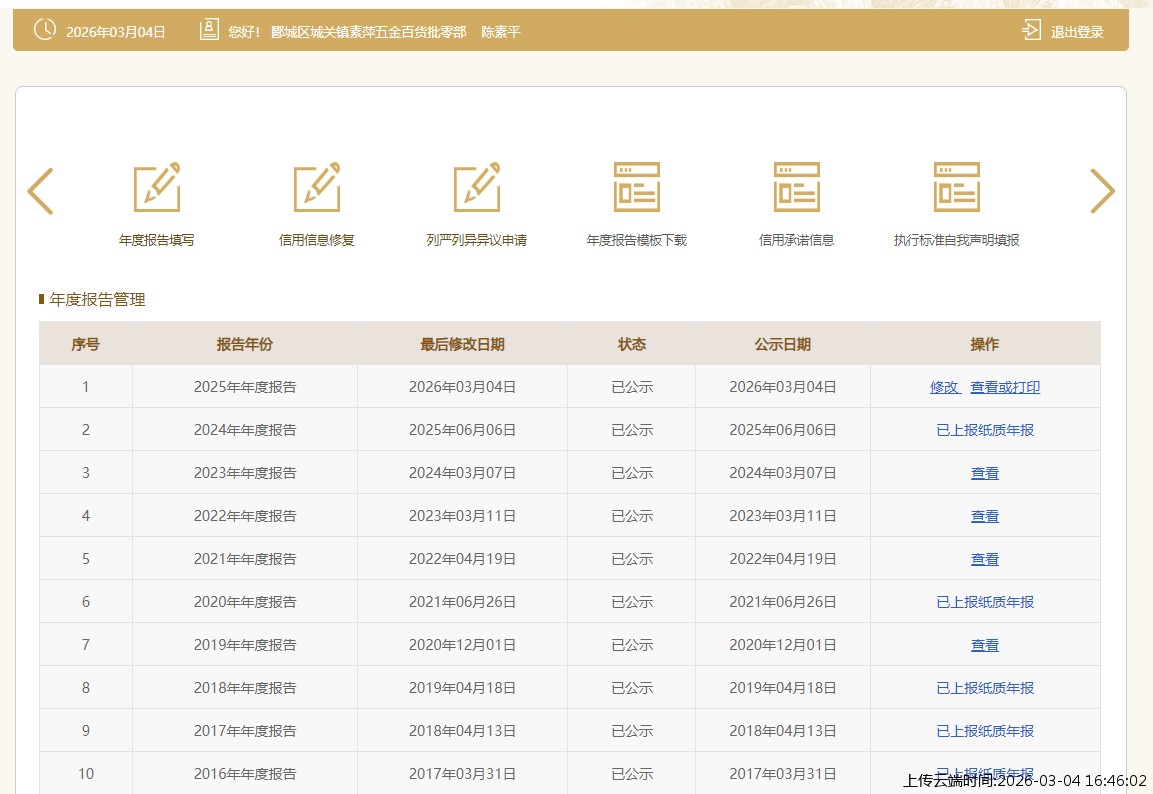The width and height of the screenshot is (1153, 794).
Task: Click 查看 for the 2023年年度报告
Action: (x=985, y=473)
